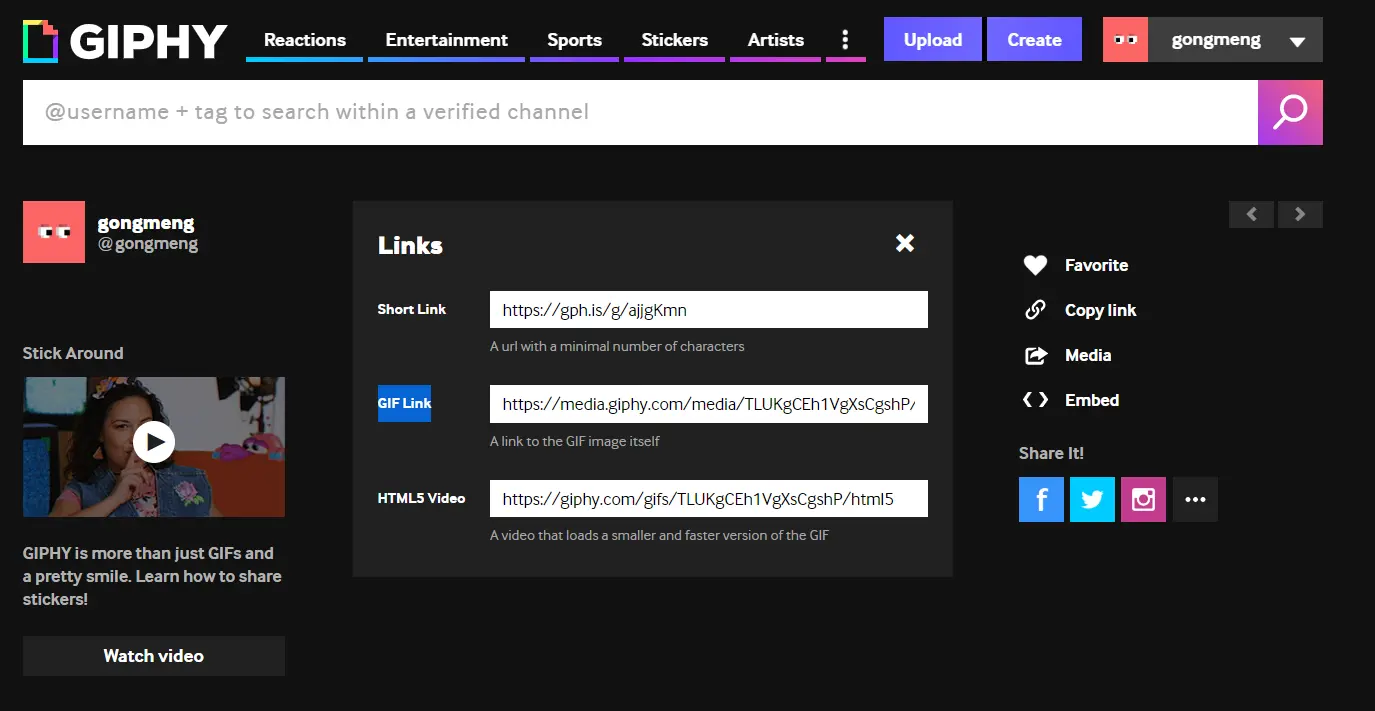The height and width of the screenshot is (711, 1375).
Task: Click the Upload button
Action: click(x=933, y=39)
